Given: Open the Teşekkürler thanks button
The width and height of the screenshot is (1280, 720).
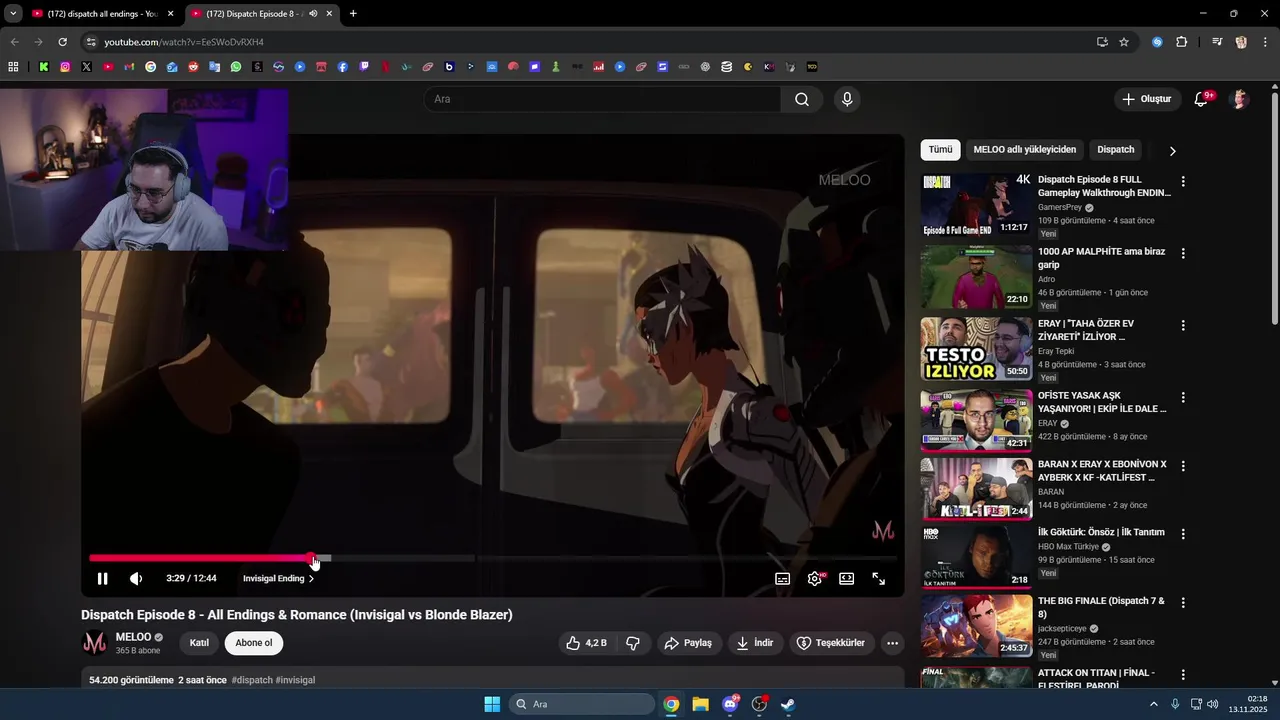Looking at the screenshot, I should [x=830, y=643].
